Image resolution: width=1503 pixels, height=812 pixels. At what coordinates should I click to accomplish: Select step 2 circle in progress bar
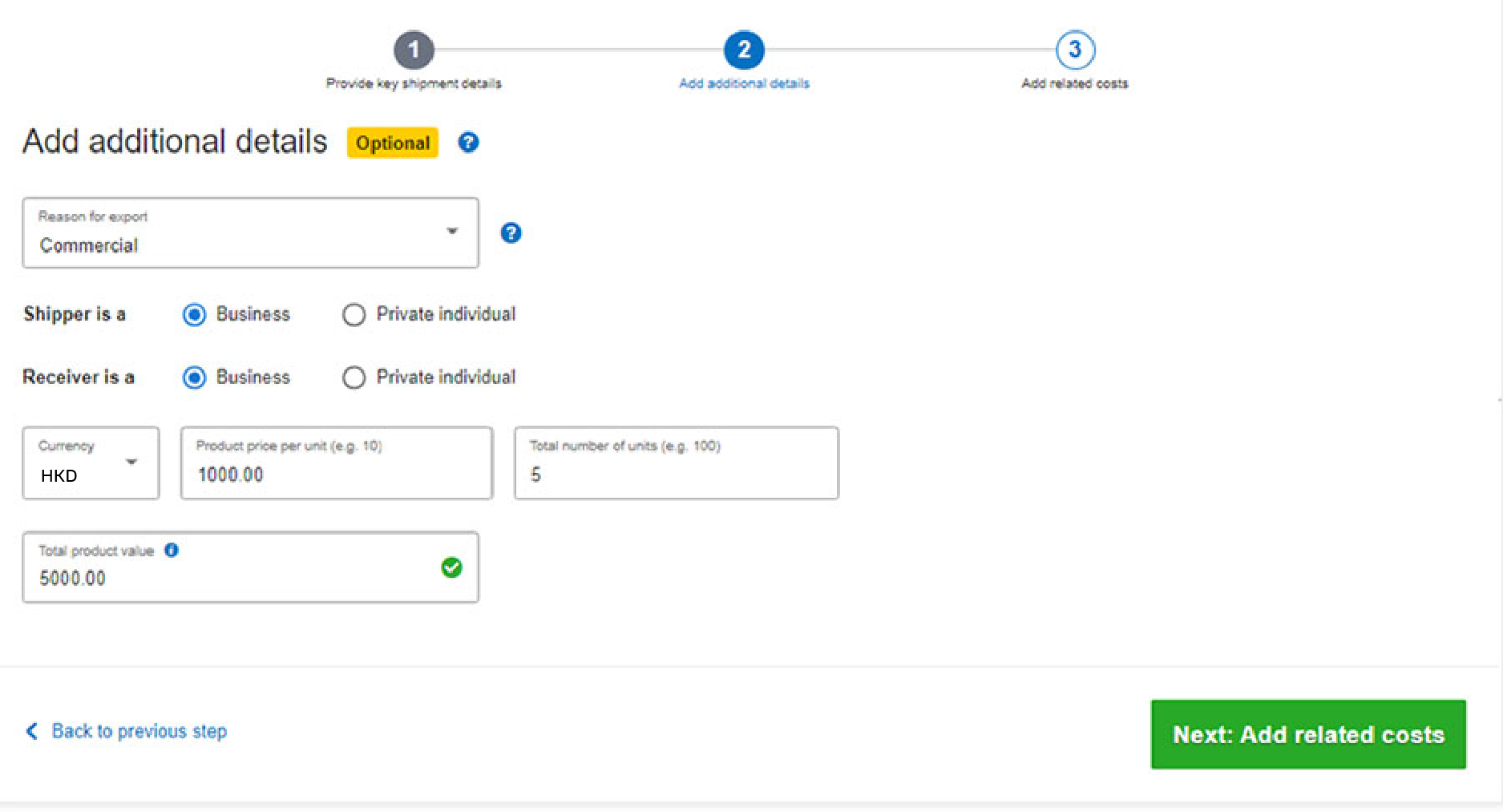[x=744, y=50]
